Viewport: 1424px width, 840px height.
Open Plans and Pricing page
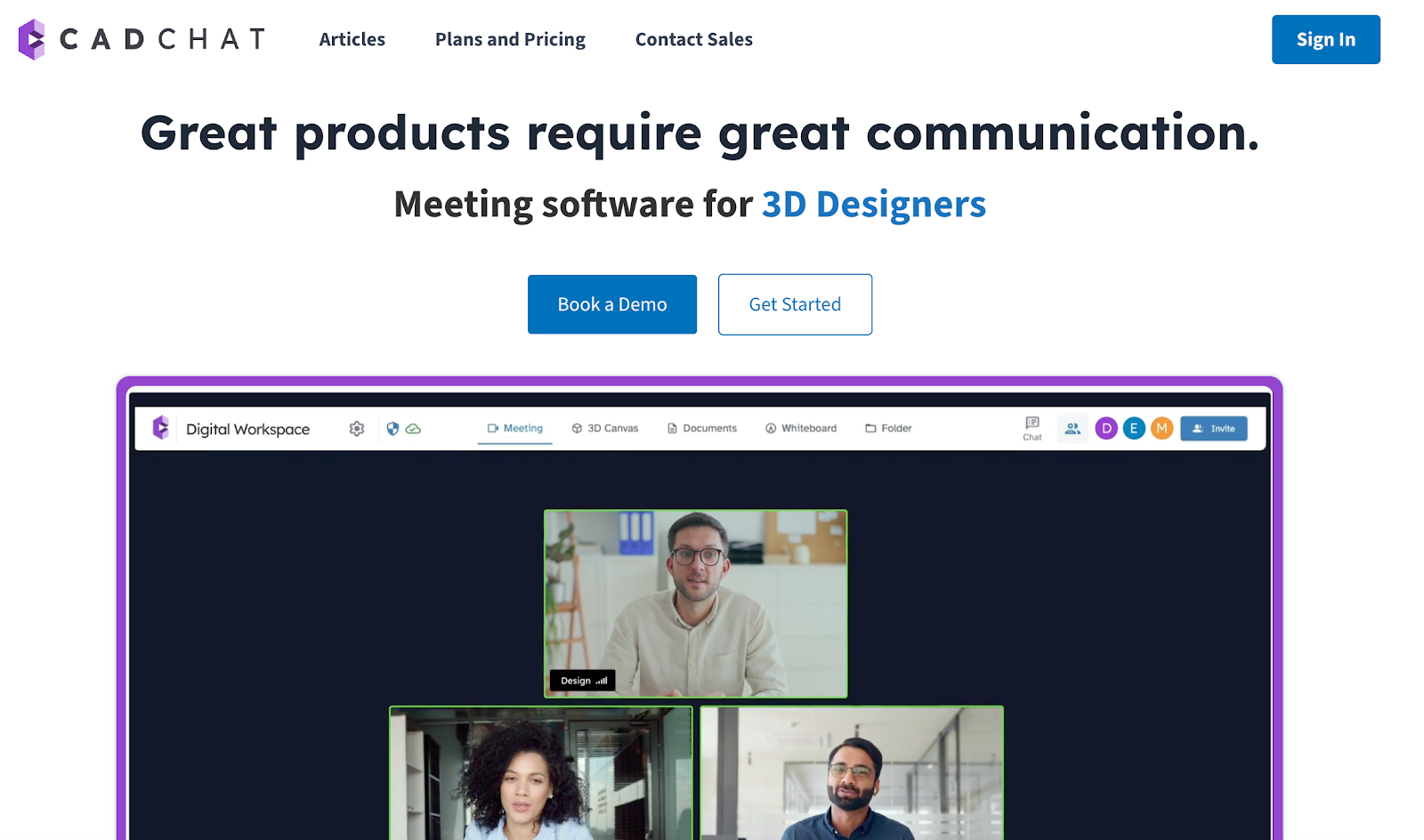[510, 39]
